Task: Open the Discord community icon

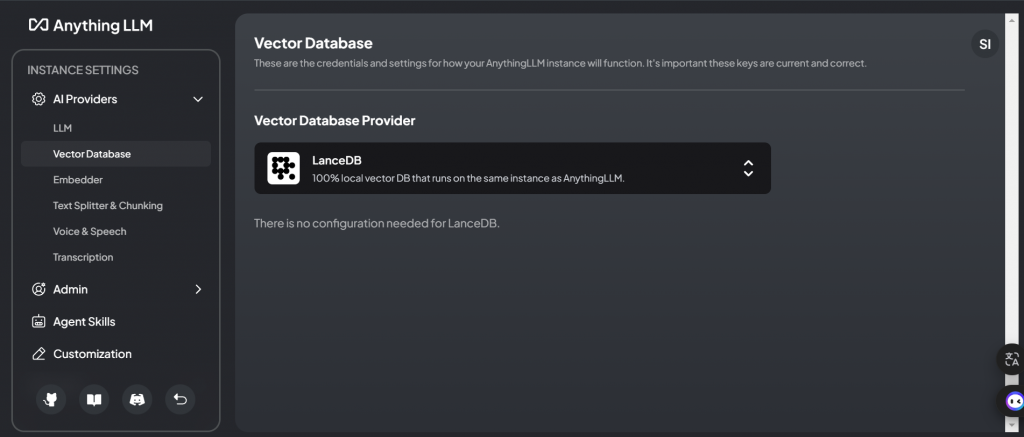Action: click(x=137, y=399)
